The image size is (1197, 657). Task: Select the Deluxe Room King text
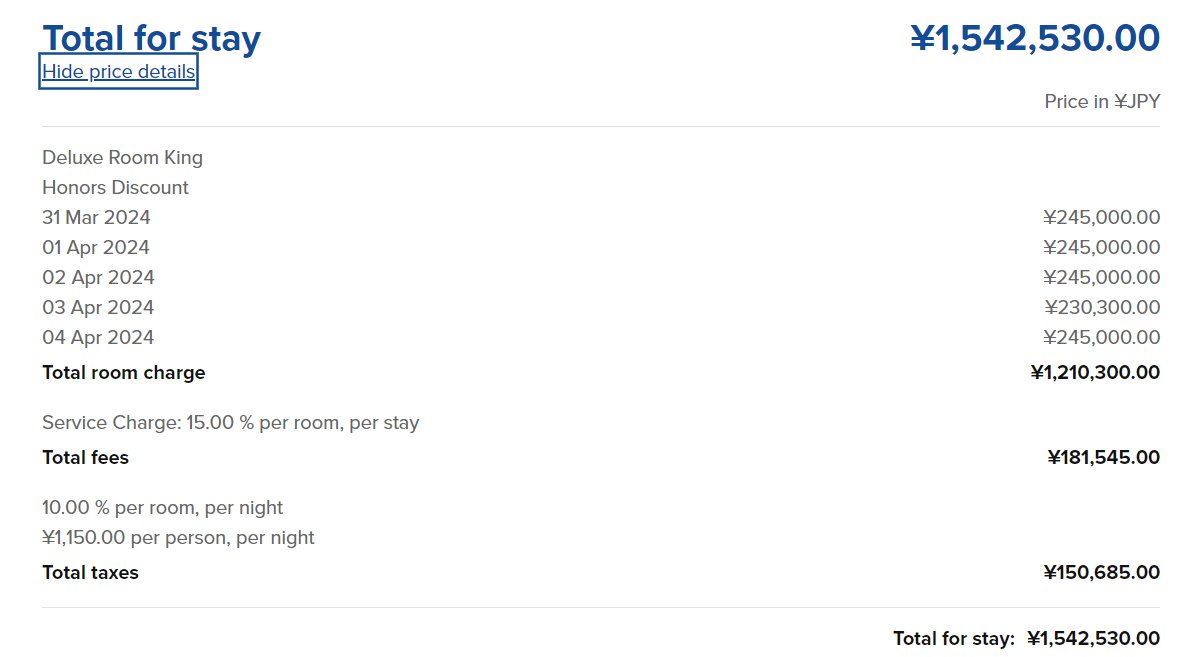[122, 158]
